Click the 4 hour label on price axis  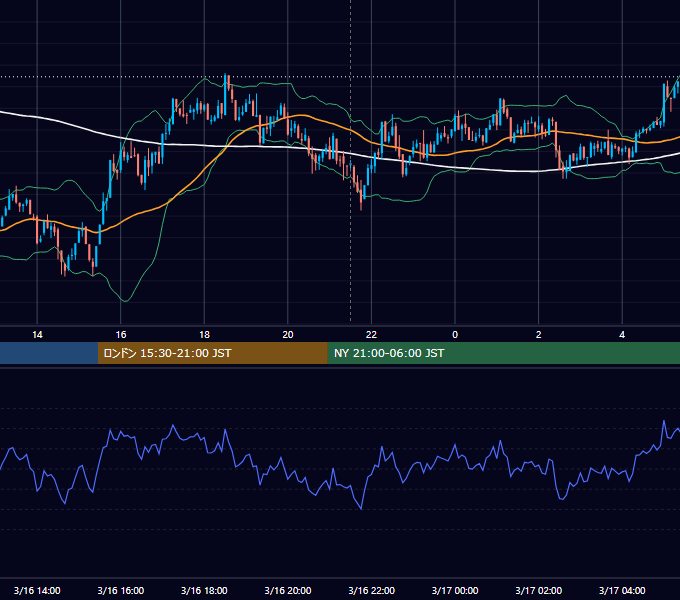[622, 335]
